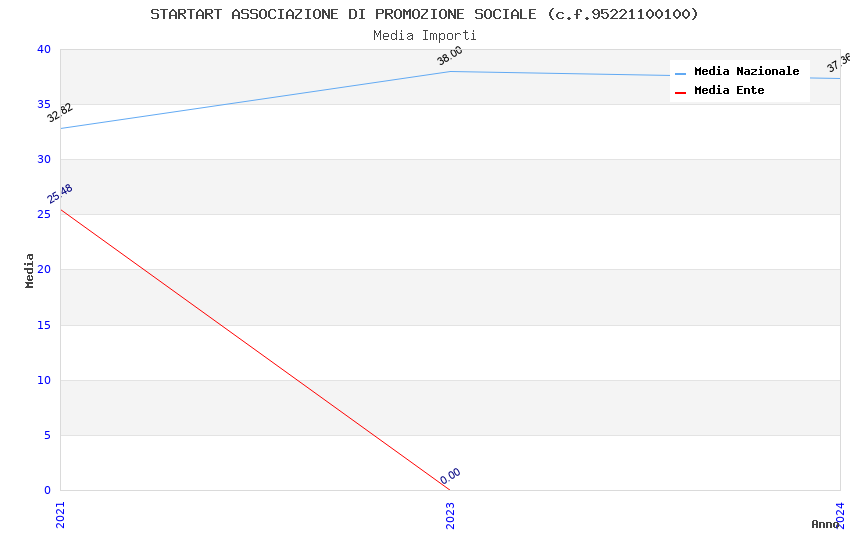Click the y-axis tick label 30

44,159
